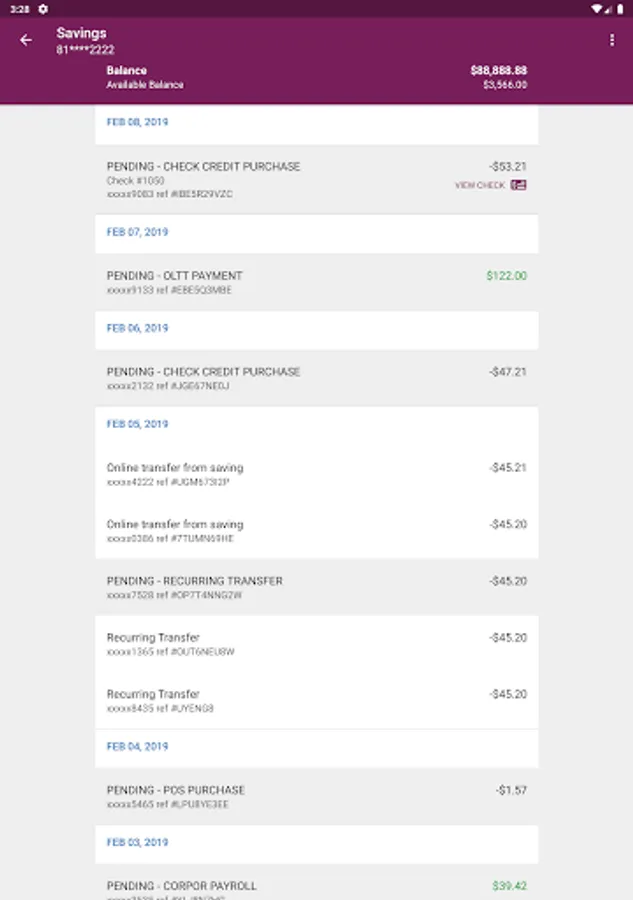Tap the back arrow icon
Image resolution: width=633 pixels, height=900 pixels.
[26, 41]
